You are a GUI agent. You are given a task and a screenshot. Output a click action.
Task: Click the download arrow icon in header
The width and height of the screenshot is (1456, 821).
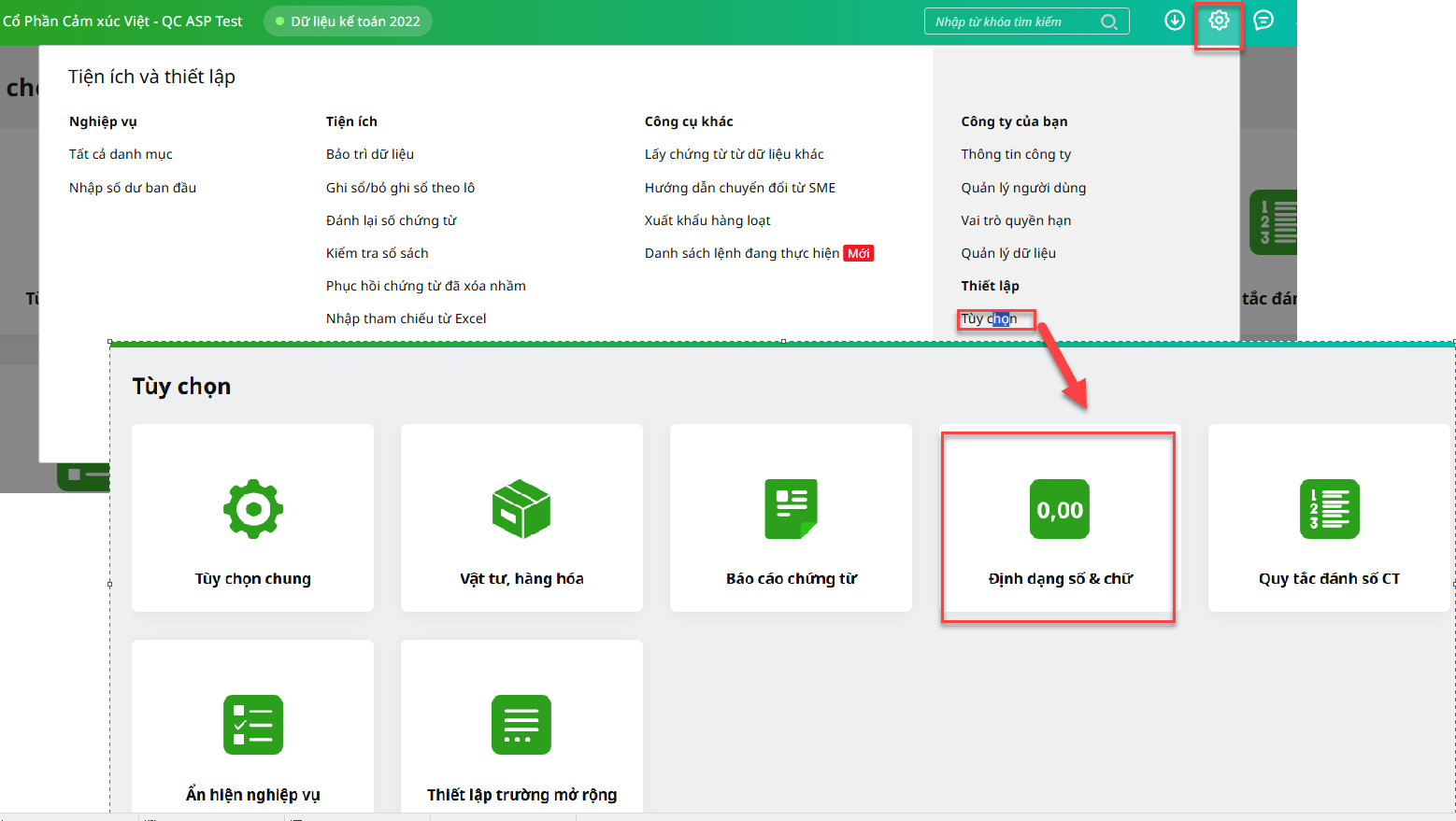pos(1175,21)
